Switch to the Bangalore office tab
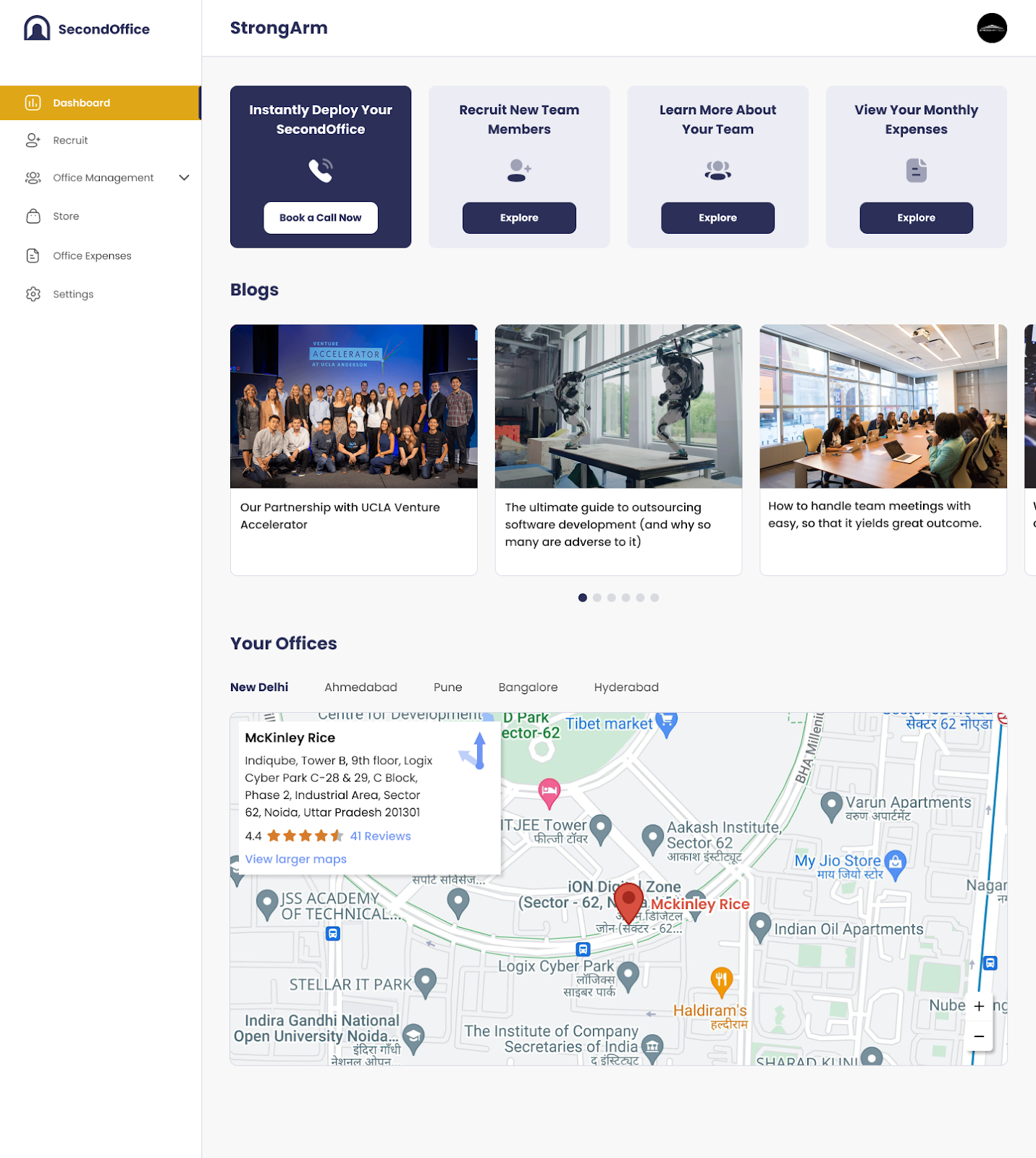 pos(528,687)
